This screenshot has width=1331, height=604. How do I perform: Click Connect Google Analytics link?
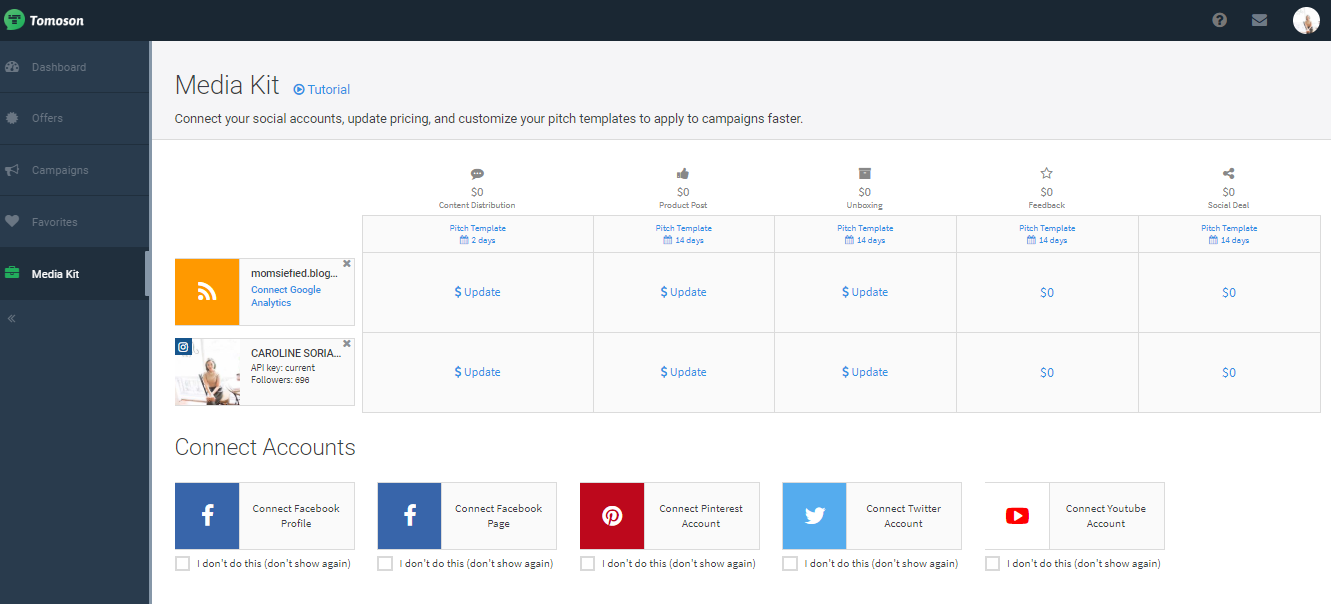[286, 296]
